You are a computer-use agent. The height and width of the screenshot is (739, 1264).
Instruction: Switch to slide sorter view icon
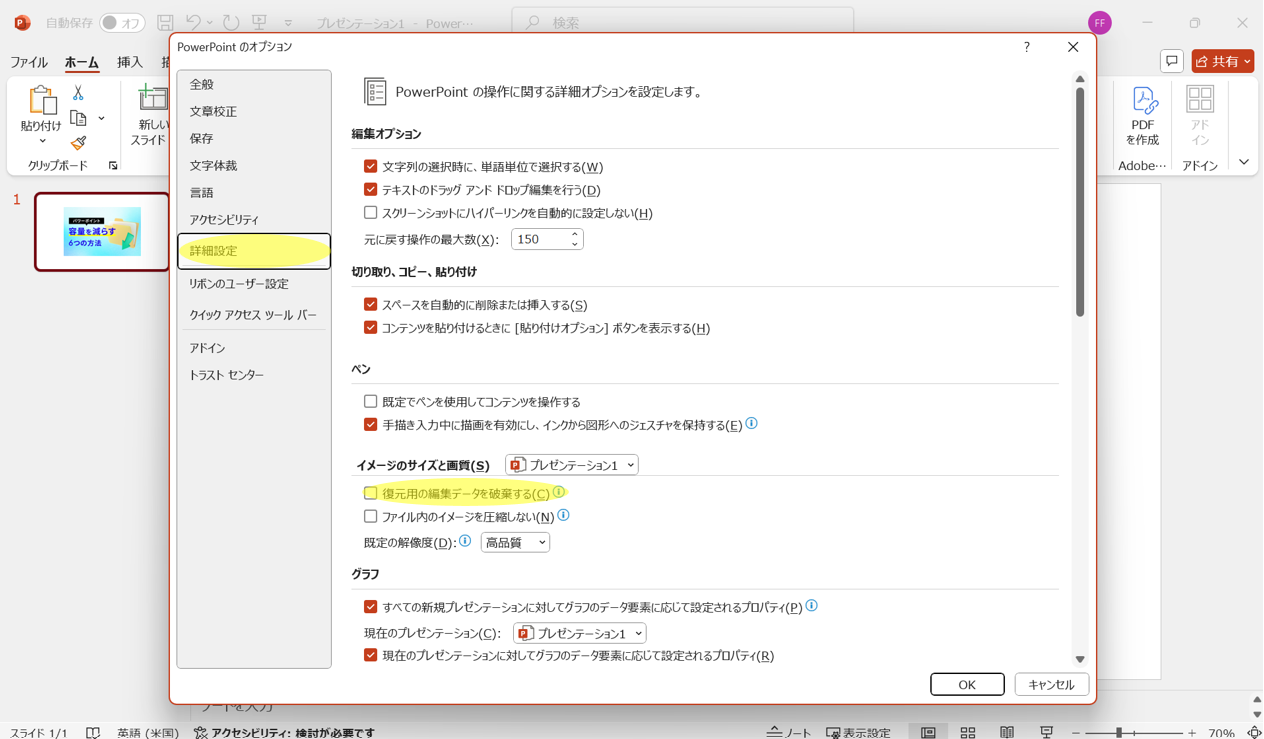(x=968, y=732)
